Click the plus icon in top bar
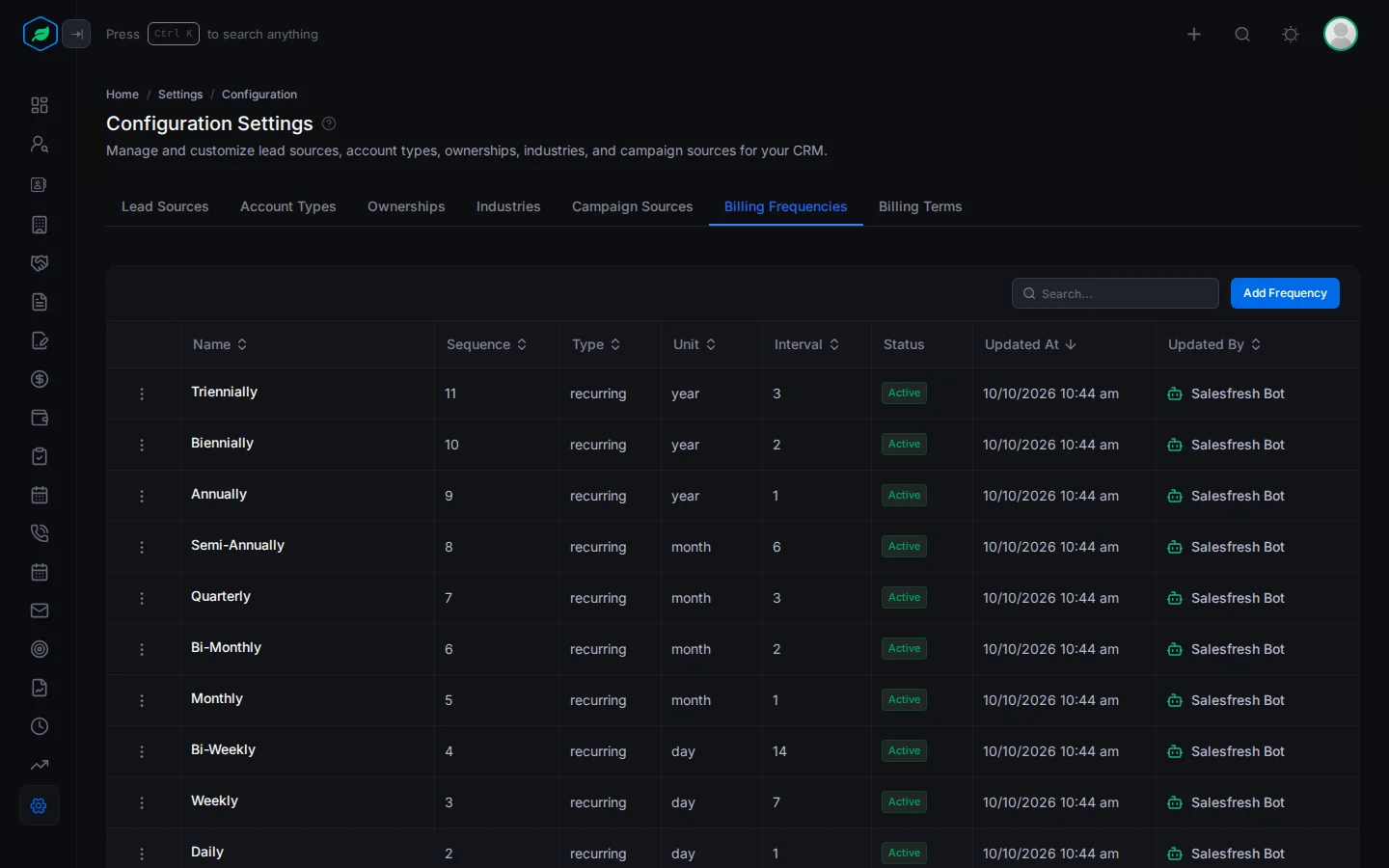This screenshot has height=868, width=1389. [x=1194, y=35]
